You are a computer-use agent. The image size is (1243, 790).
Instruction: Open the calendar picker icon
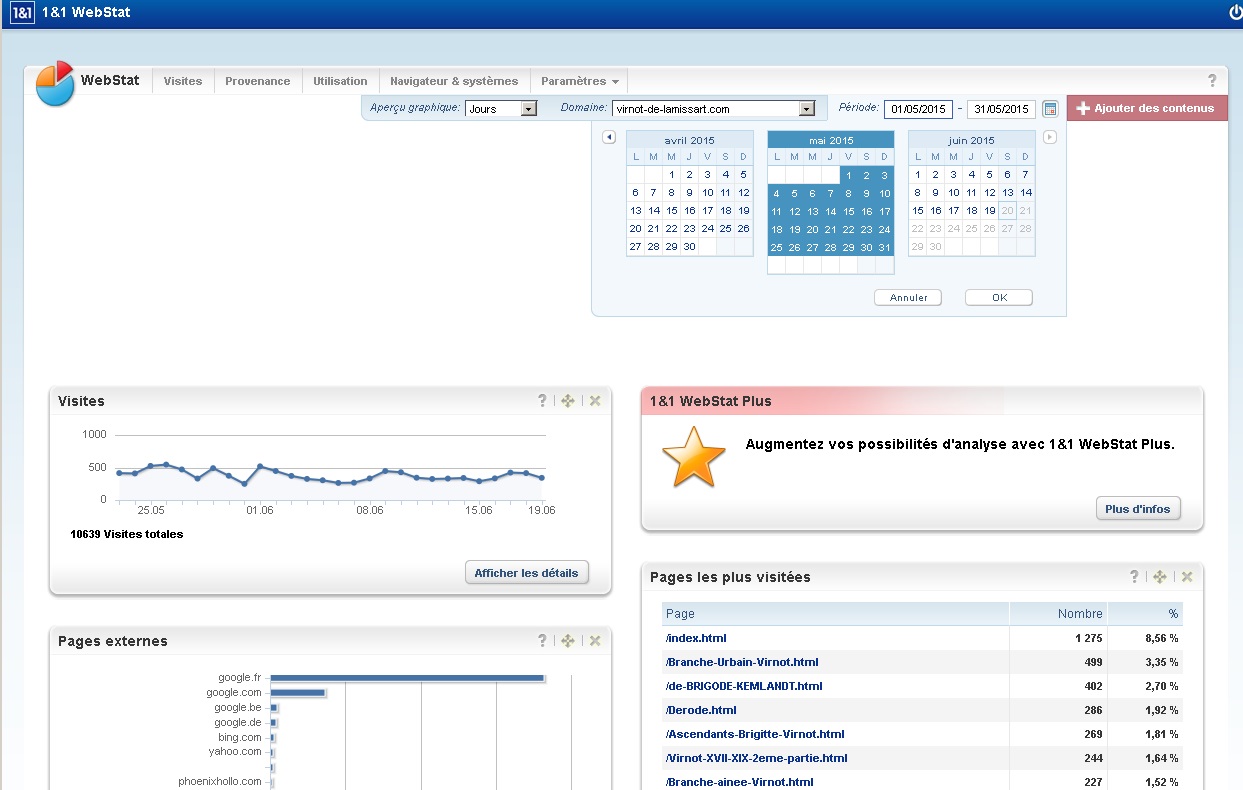(x=1050, y=109)
